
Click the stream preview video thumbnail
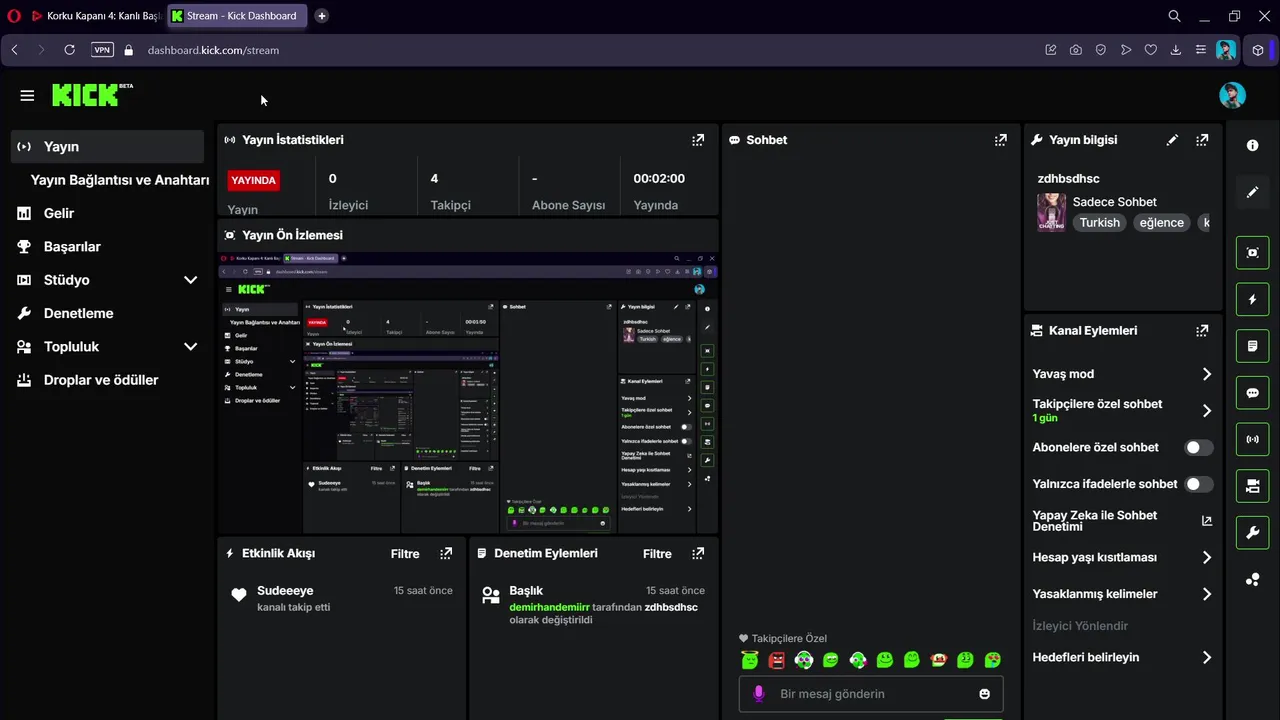click(468, 393)
